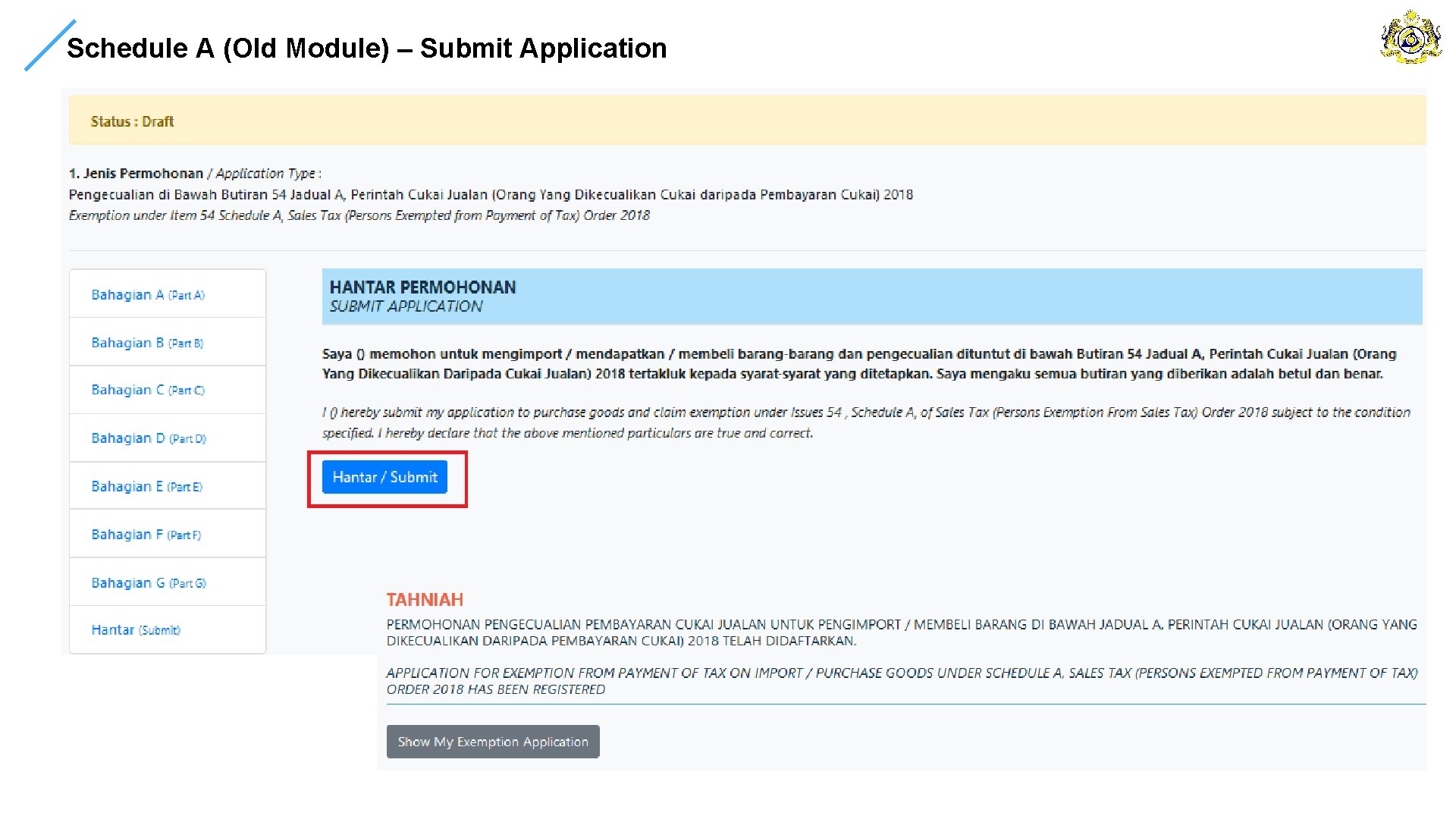
Task: Click the Malaysian customs crest logo
Action: point(1410,37)
